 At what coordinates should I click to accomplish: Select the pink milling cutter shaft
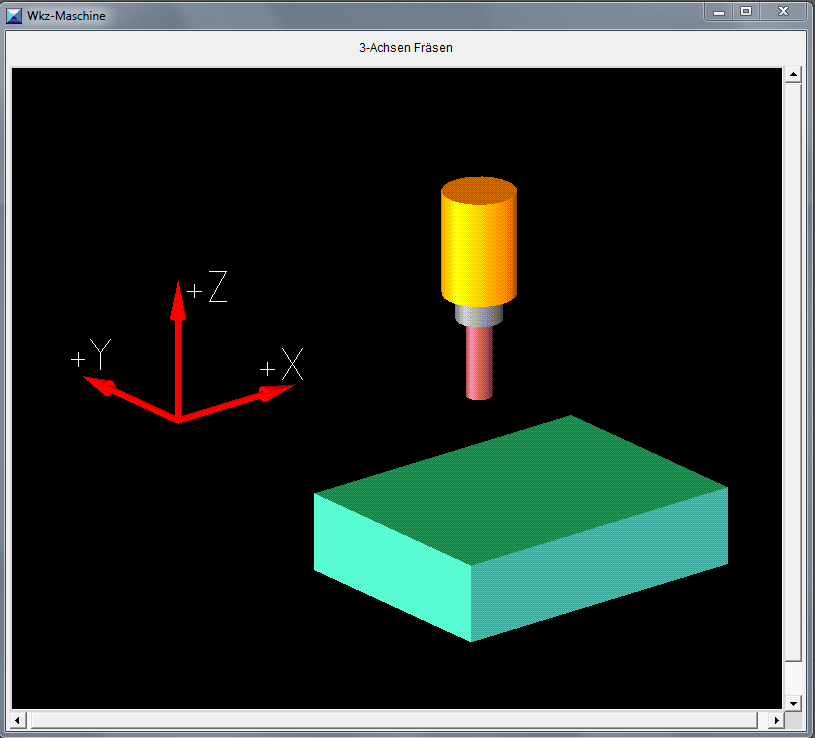pos(479,362)
